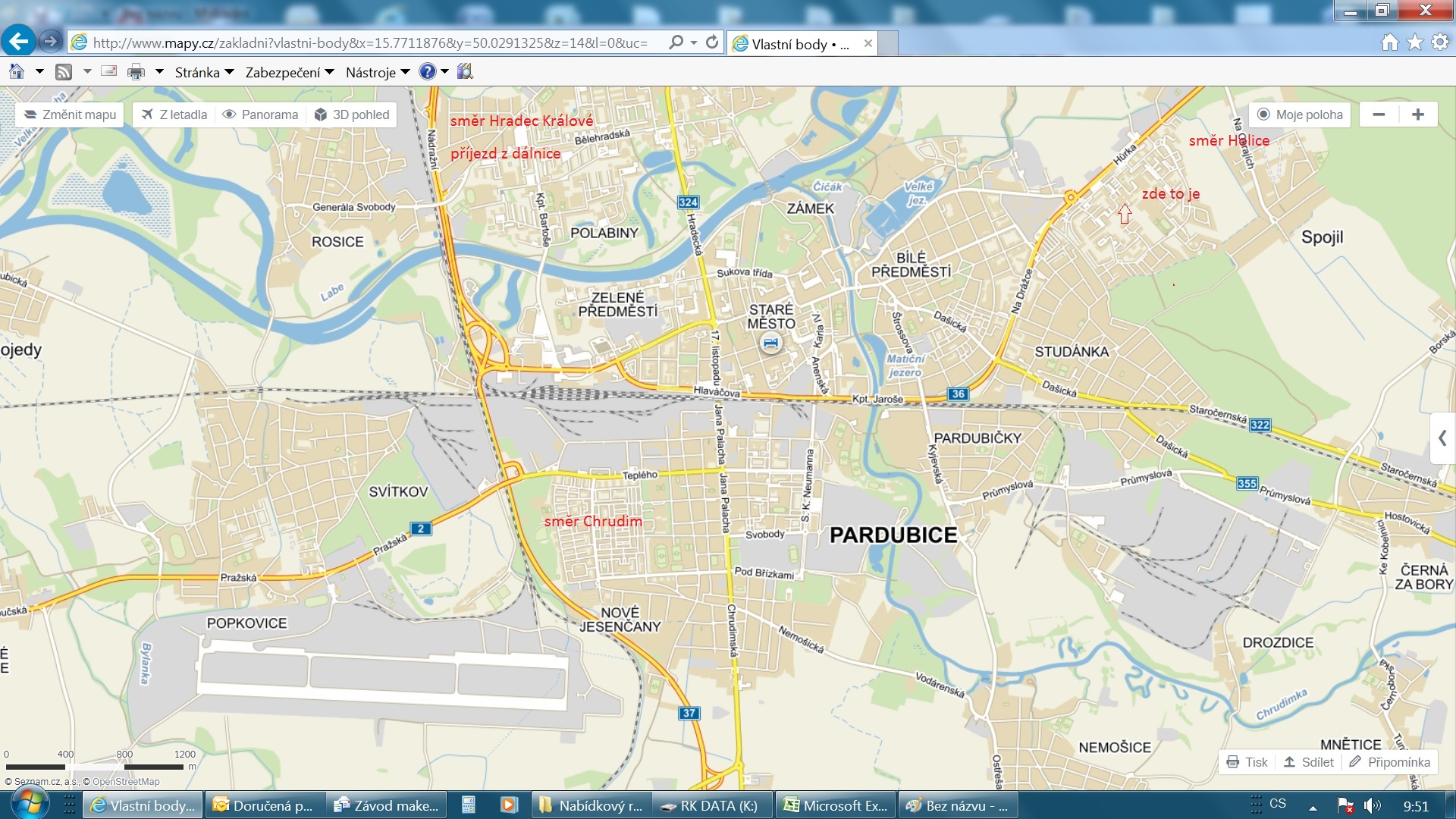Click the Read mail icon
Image resolution: width=1456 pixels, height=819 pixels.
click(x=109, y=71)
